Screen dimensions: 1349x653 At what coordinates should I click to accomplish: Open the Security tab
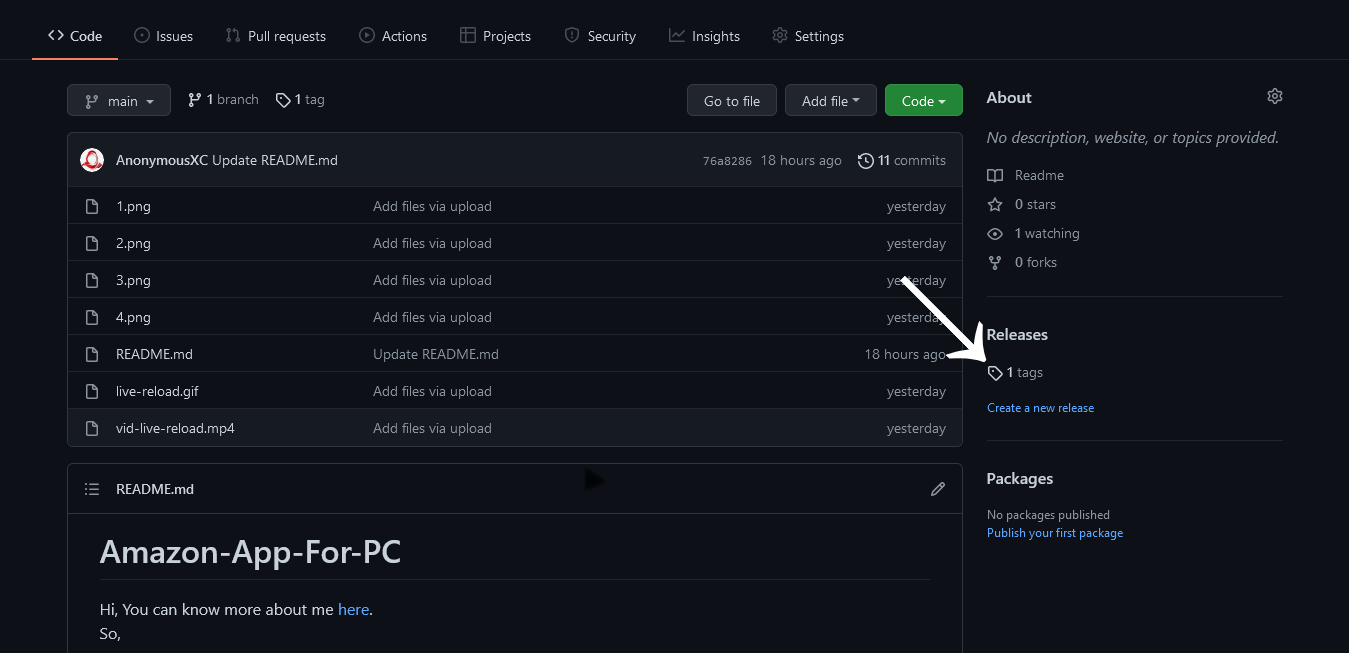[x=600, y=36]
